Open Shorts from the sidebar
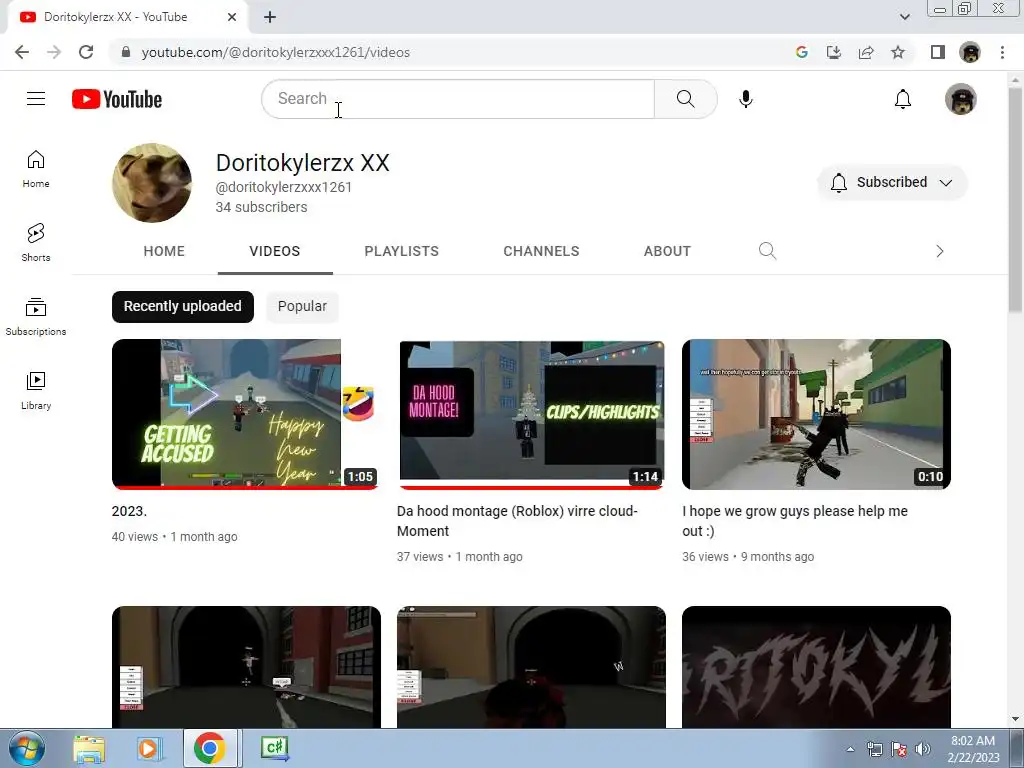 pos(36,243)
